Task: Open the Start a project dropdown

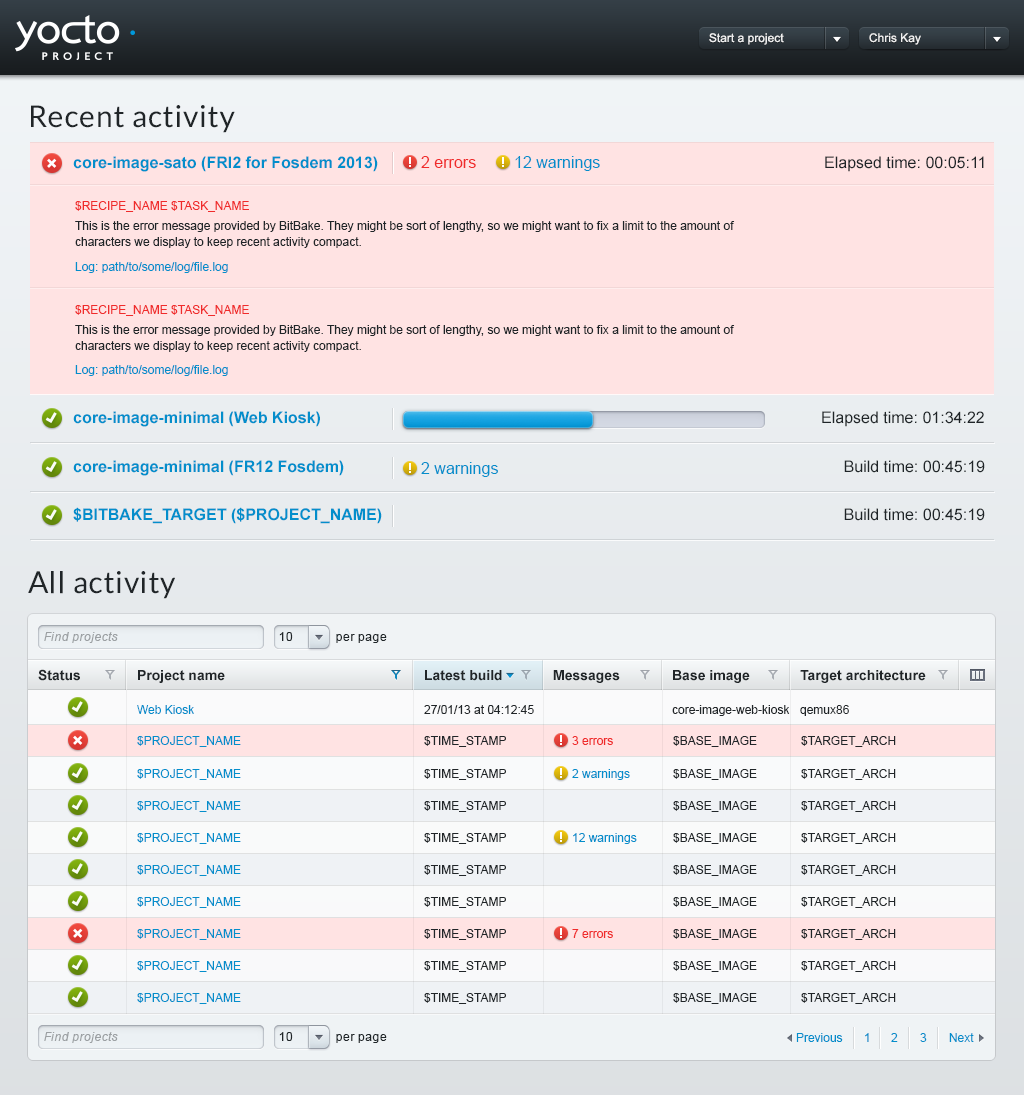Action: pyautogui.click(x=773, y=38)
